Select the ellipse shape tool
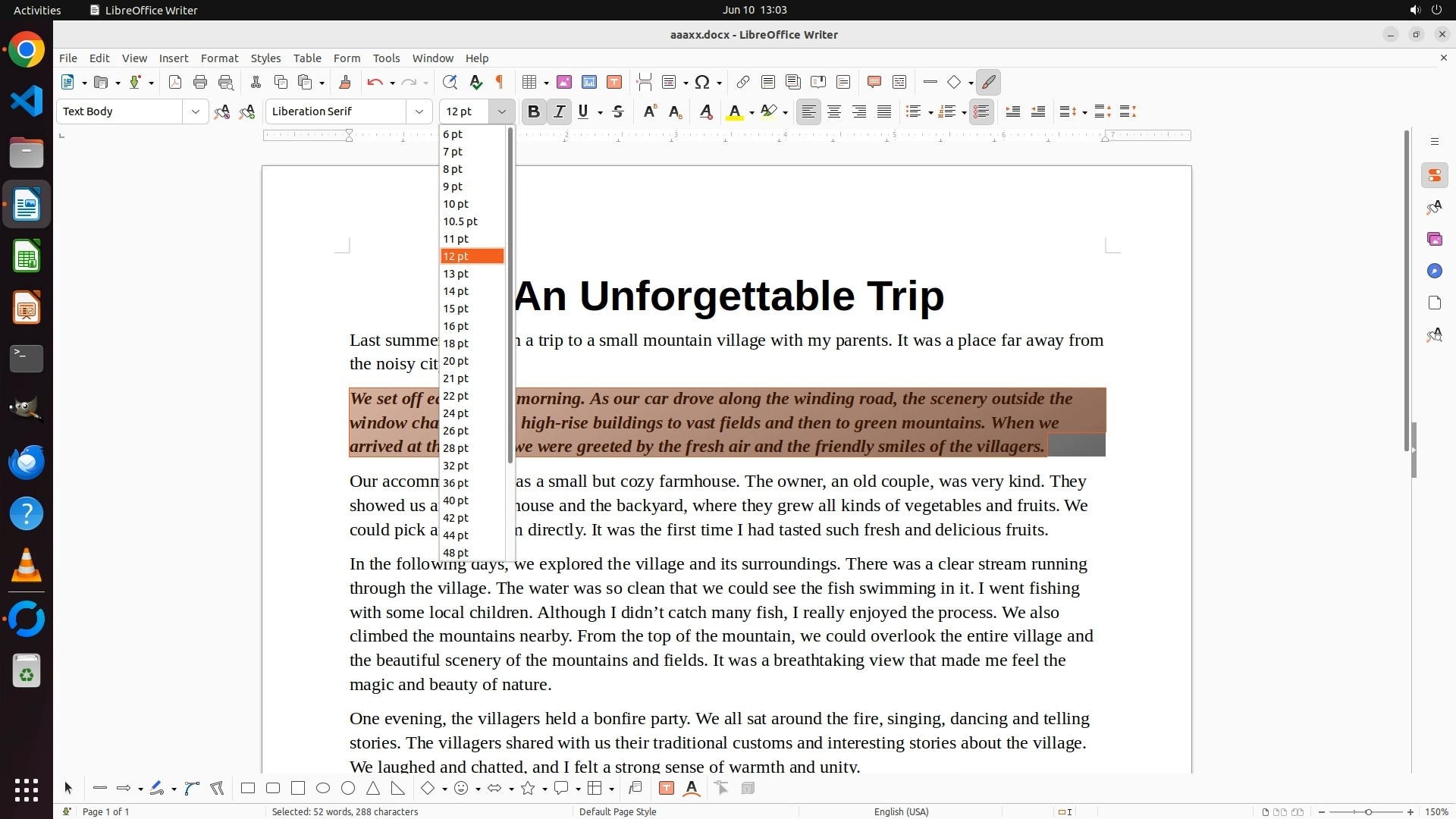The image size is (1456, 819). pos(323,788)
